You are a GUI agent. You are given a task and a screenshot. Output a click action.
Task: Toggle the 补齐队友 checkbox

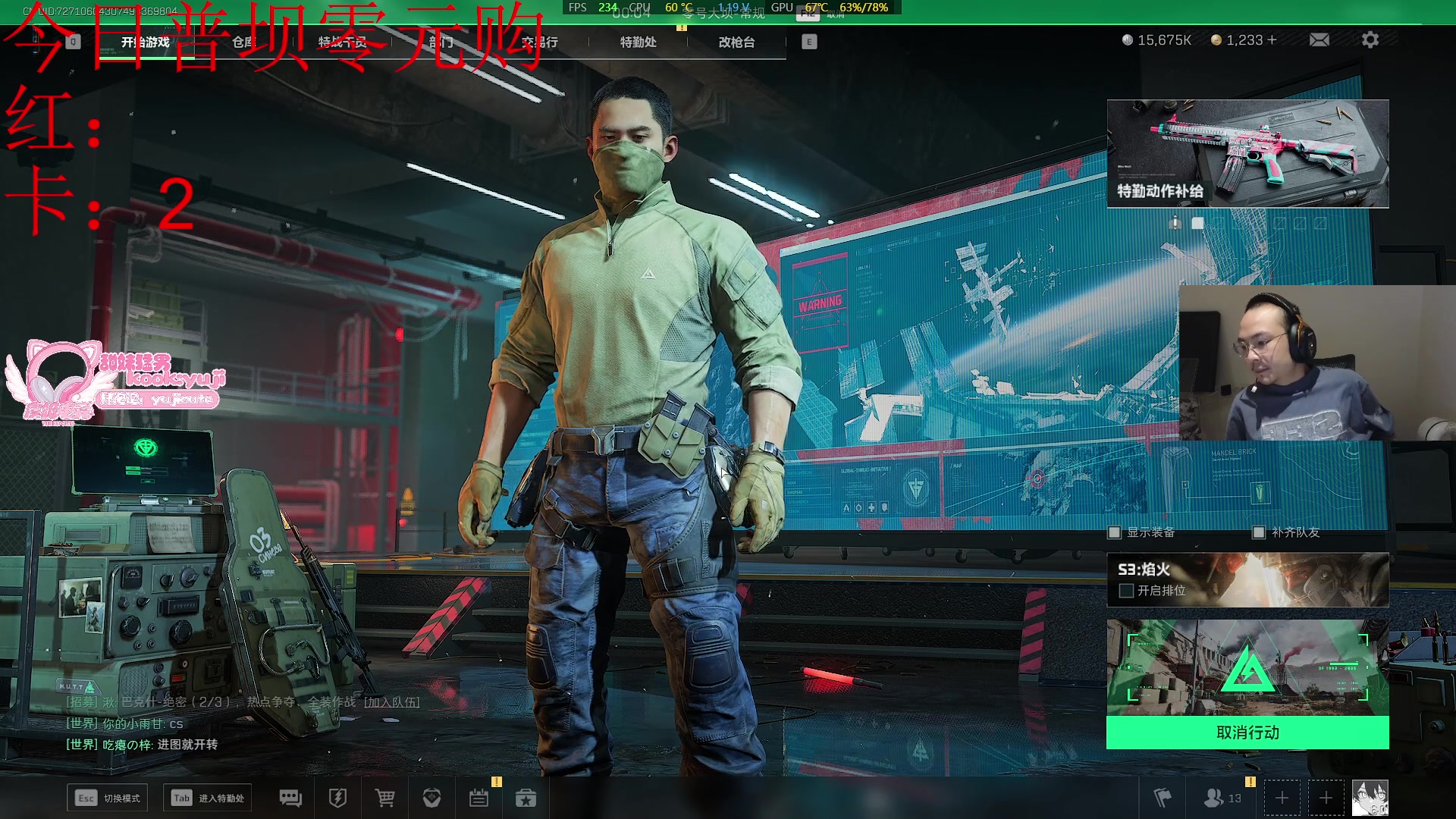tap(1259, 532)
